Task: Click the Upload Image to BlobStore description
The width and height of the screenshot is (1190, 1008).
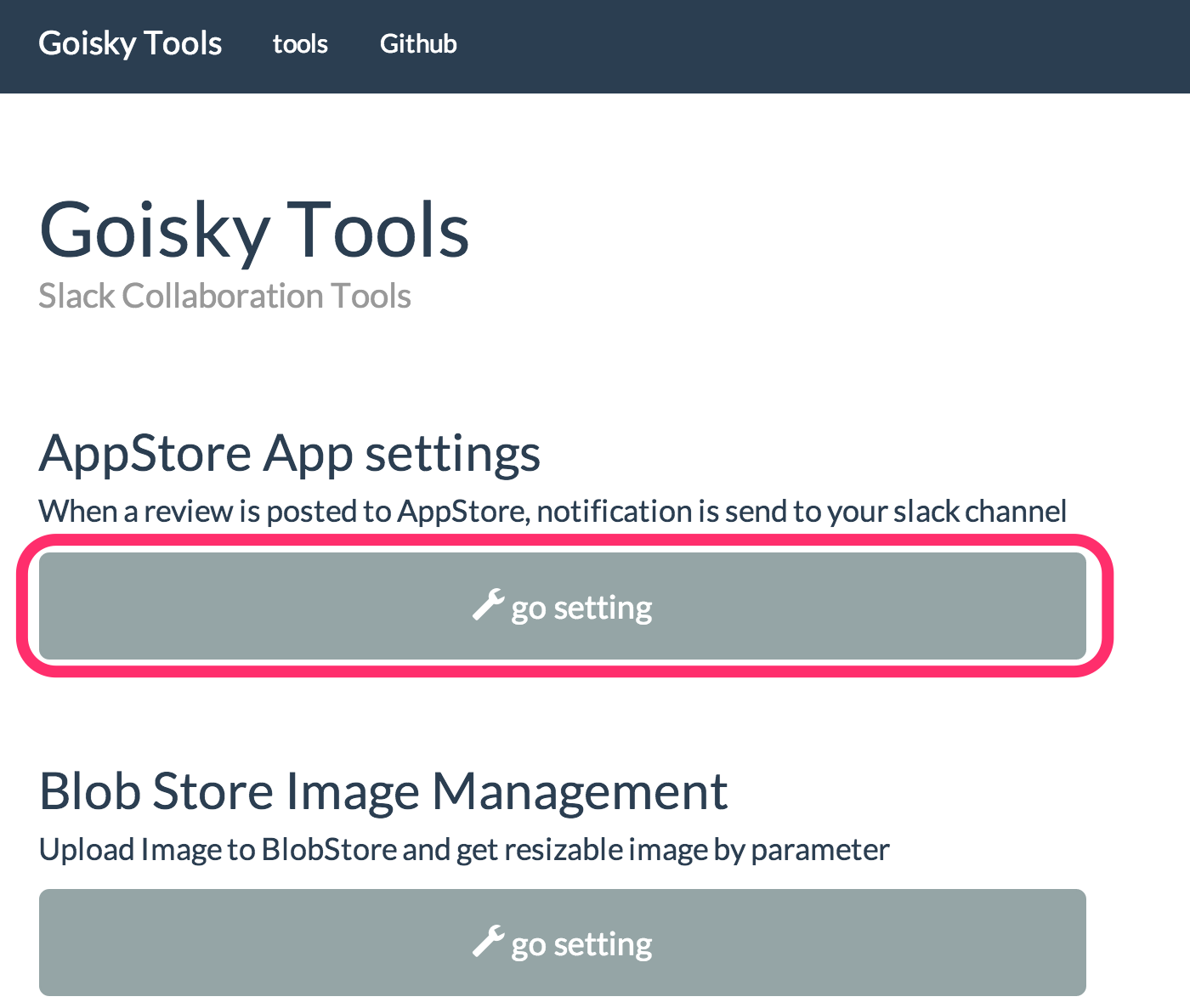Action: coord(464,850)
